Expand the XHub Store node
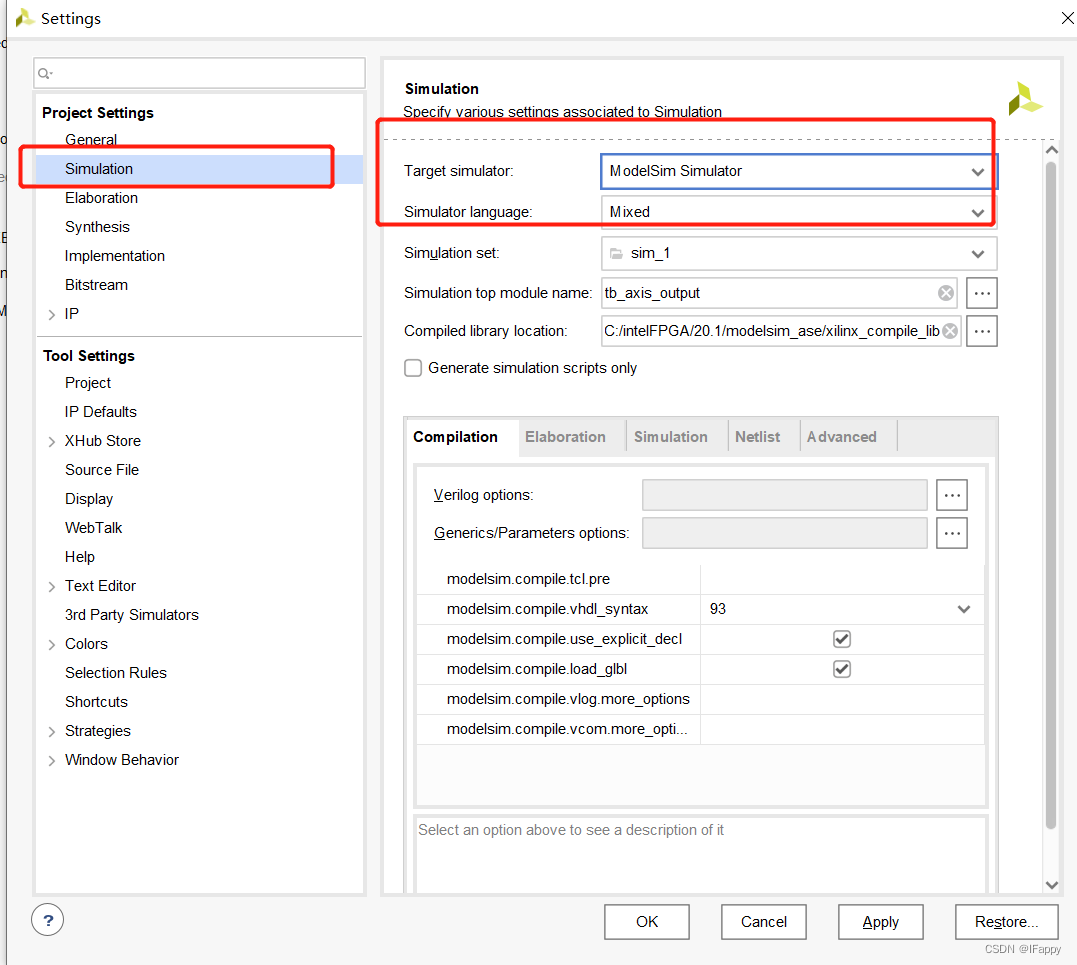This screenshot has width=1077, height=965. [x=52, y=442]
